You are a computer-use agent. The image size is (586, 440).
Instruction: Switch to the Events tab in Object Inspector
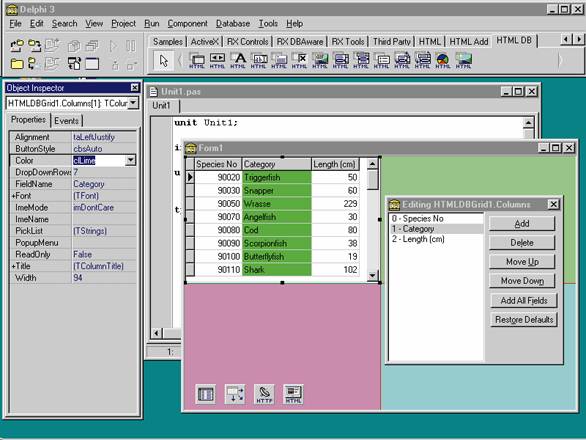pyautogui.click(x=66, y=121)
